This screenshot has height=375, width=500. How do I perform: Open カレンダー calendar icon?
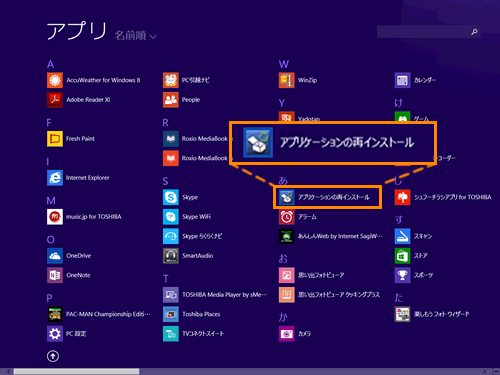[402, 80]
